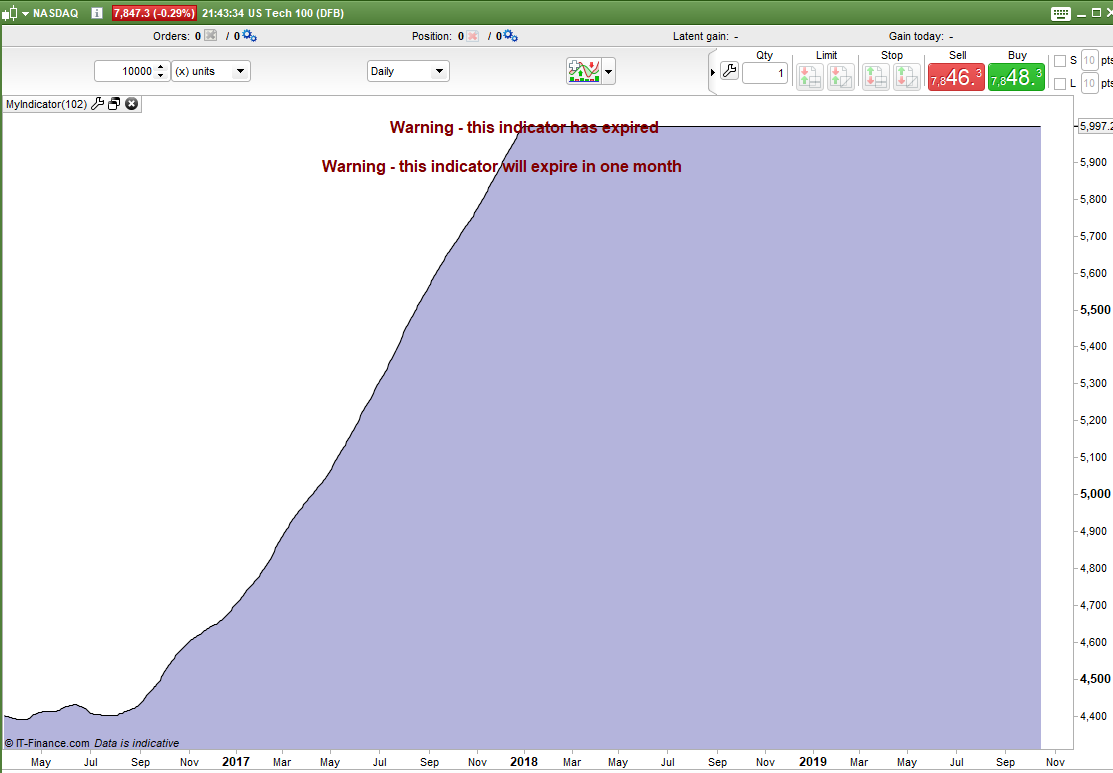The image size is (1113, 773).
Task: Click the 2017 time axis label
Action: point(236,762)
